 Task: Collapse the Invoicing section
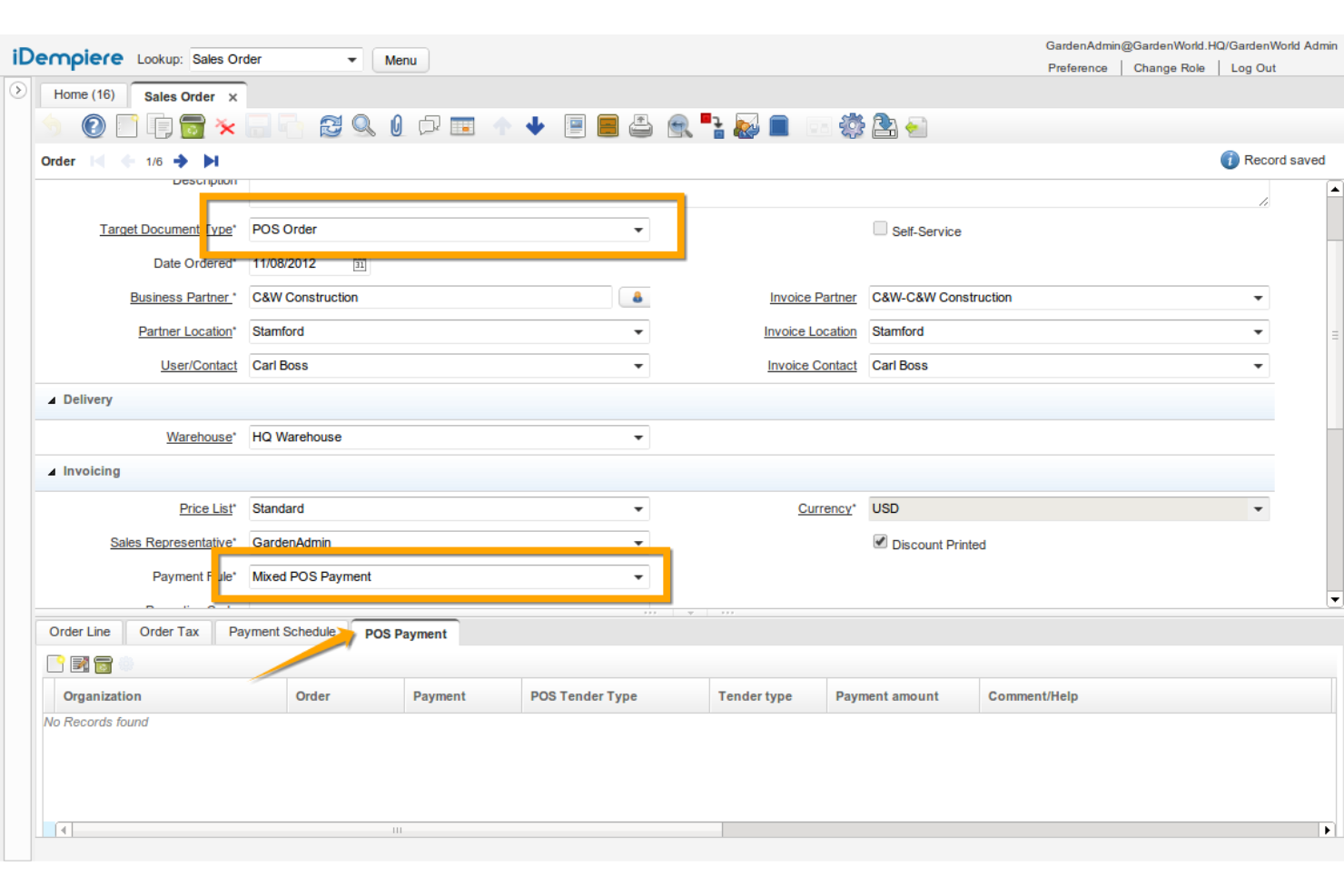(x=52, y=472)
